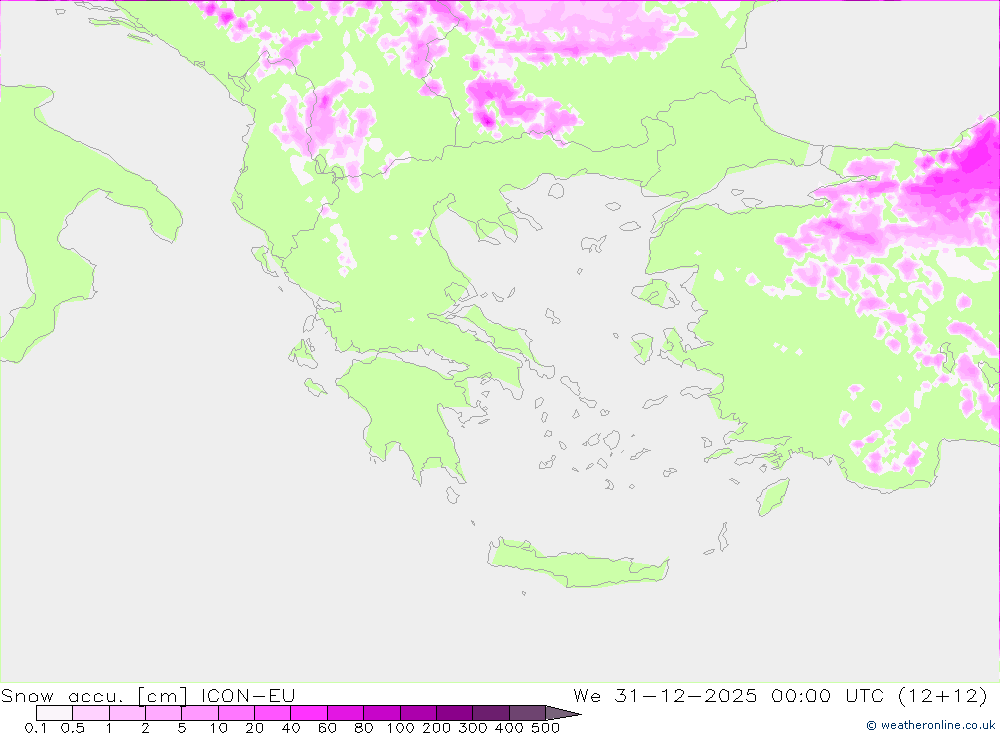Click the legend label "400"
The width and height of the screenshot is (1000, 733).
510,727
